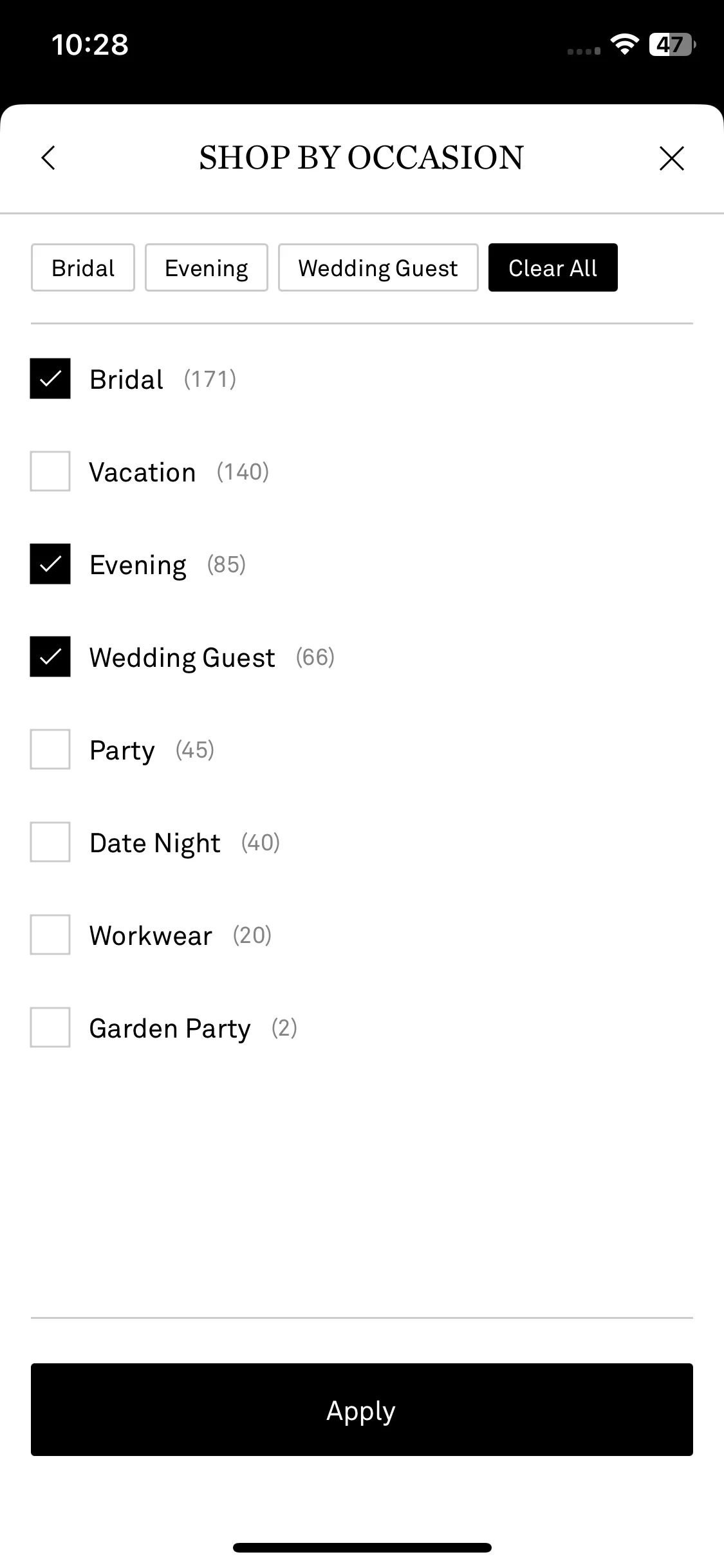The image size is (724, 1568).
Task: Uncheck the Evening checkbox
Action: coord(50,564)
